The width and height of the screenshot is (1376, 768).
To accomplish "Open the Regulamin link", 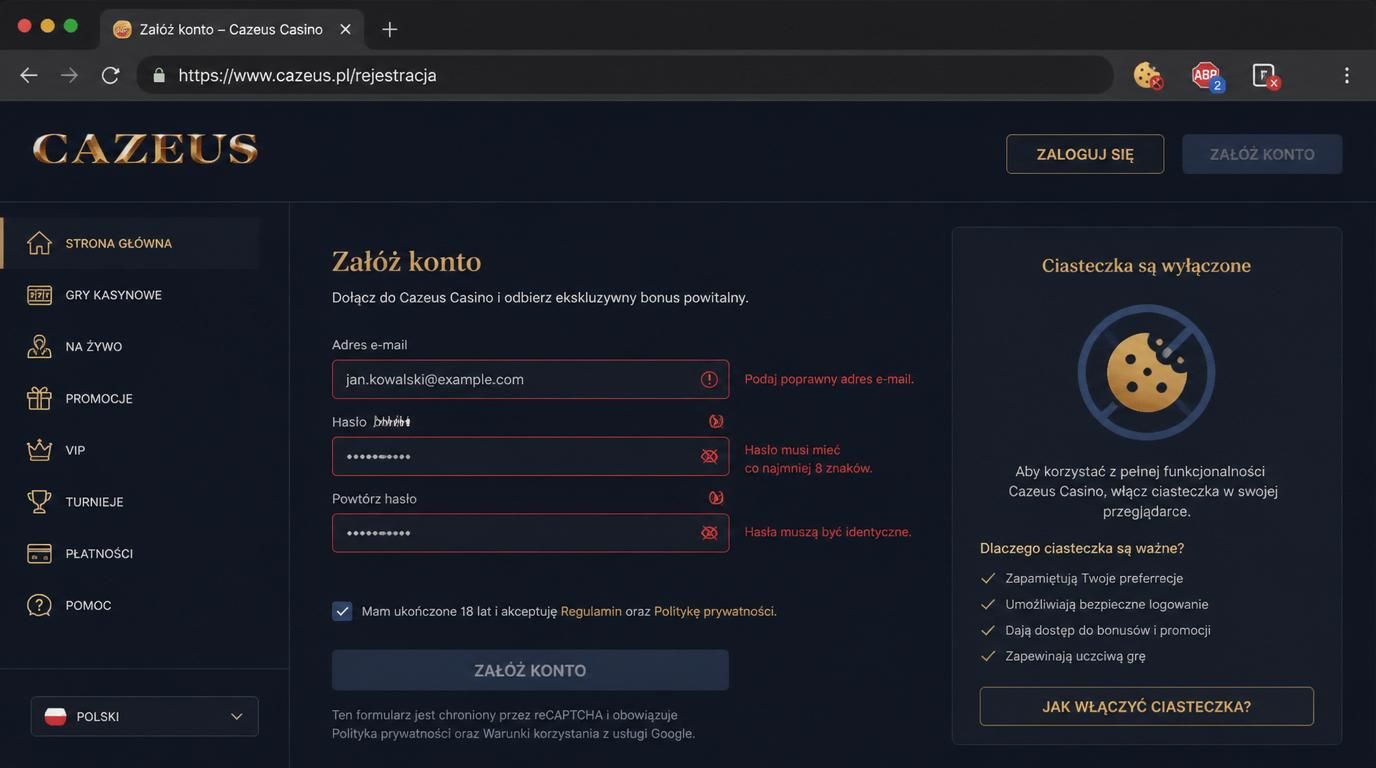I will [591, 611].
